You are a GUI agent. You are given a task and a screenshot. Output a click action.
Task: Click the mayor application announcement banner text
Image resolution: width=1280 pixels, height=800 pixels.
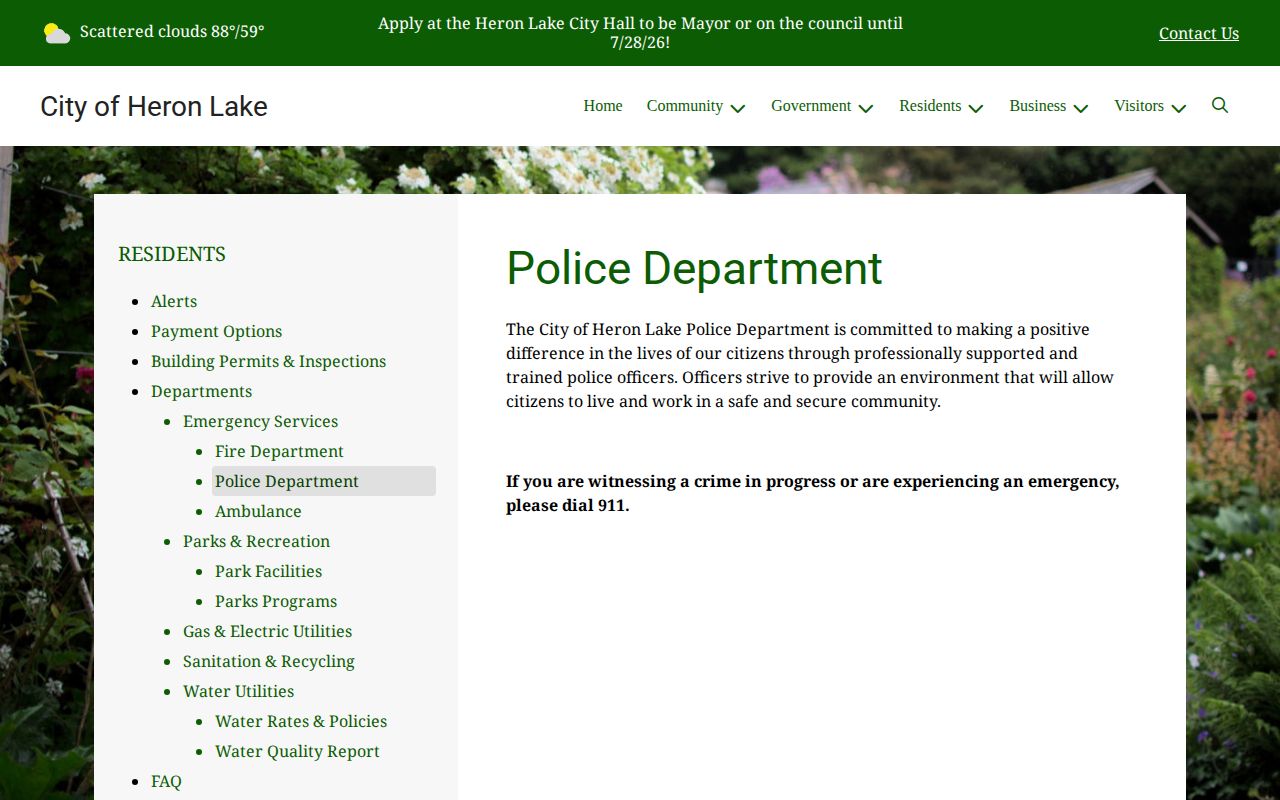click(x=640, y=33)
